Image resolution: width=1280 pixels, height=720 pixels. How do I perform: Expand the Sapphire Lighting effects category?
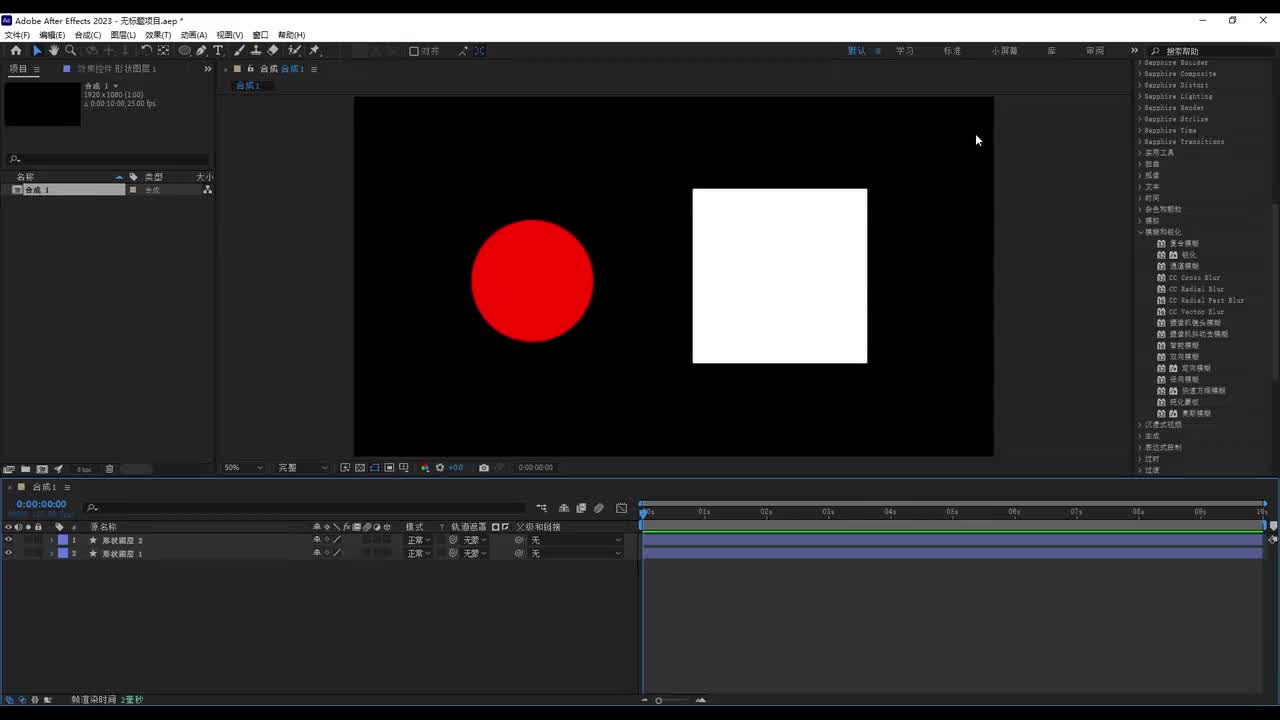1140,96
